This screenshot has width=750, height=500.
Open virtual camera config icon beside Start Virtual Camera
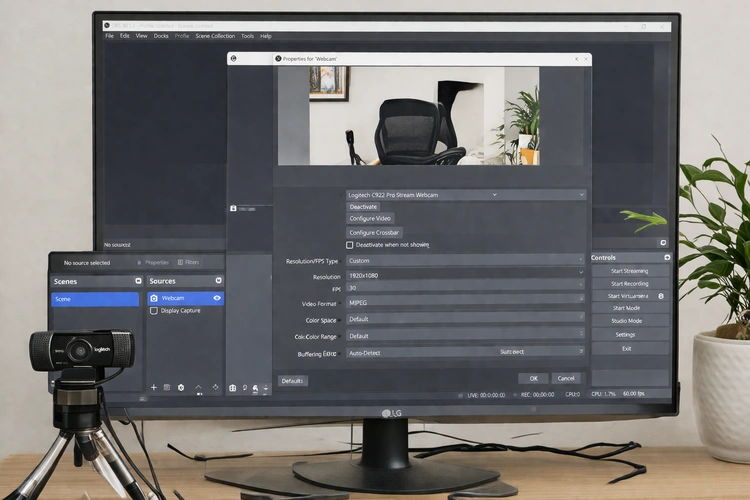[661, 296]
